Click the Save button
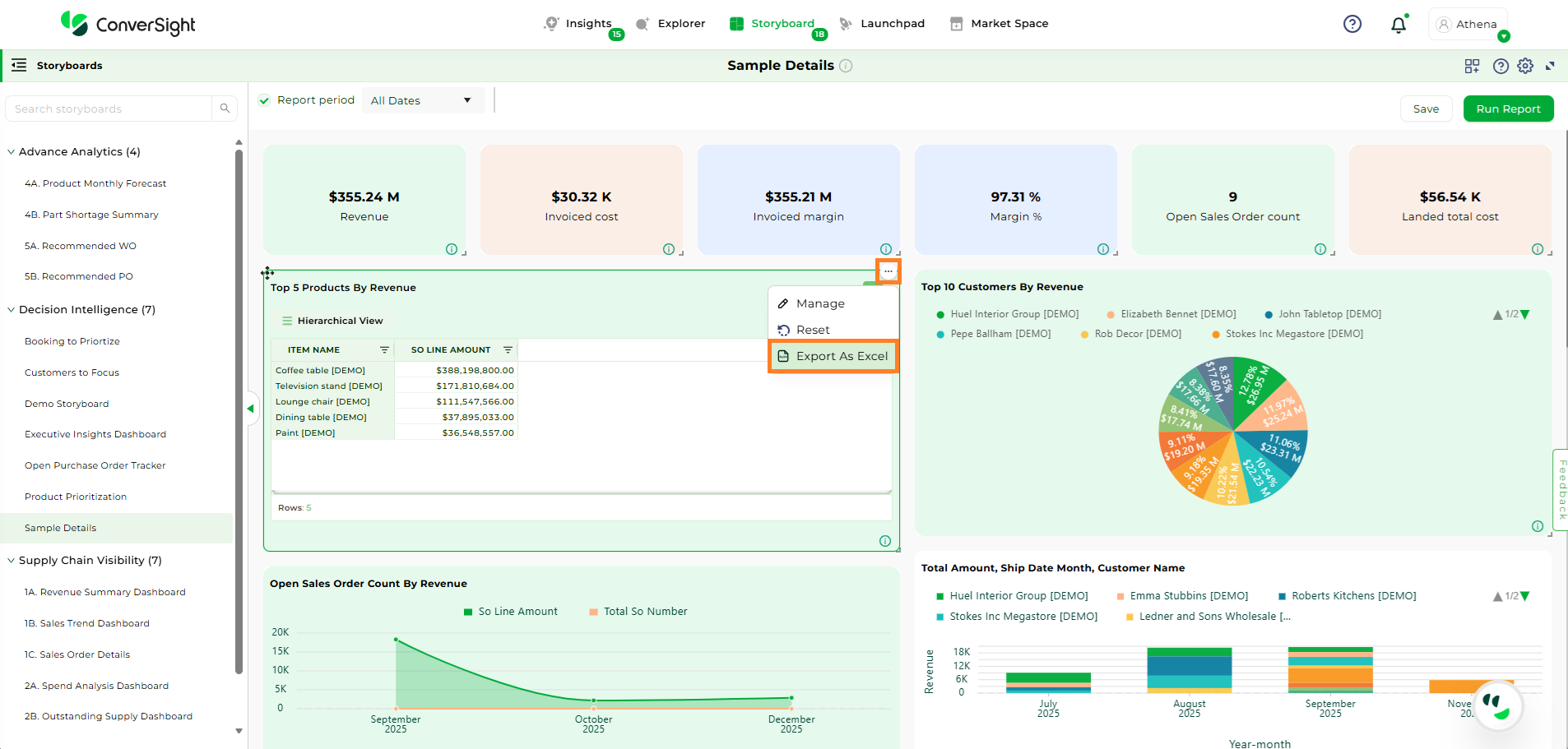Image resolution: width=1568 pixels, height=749 pixels. tap(1426, 109)
